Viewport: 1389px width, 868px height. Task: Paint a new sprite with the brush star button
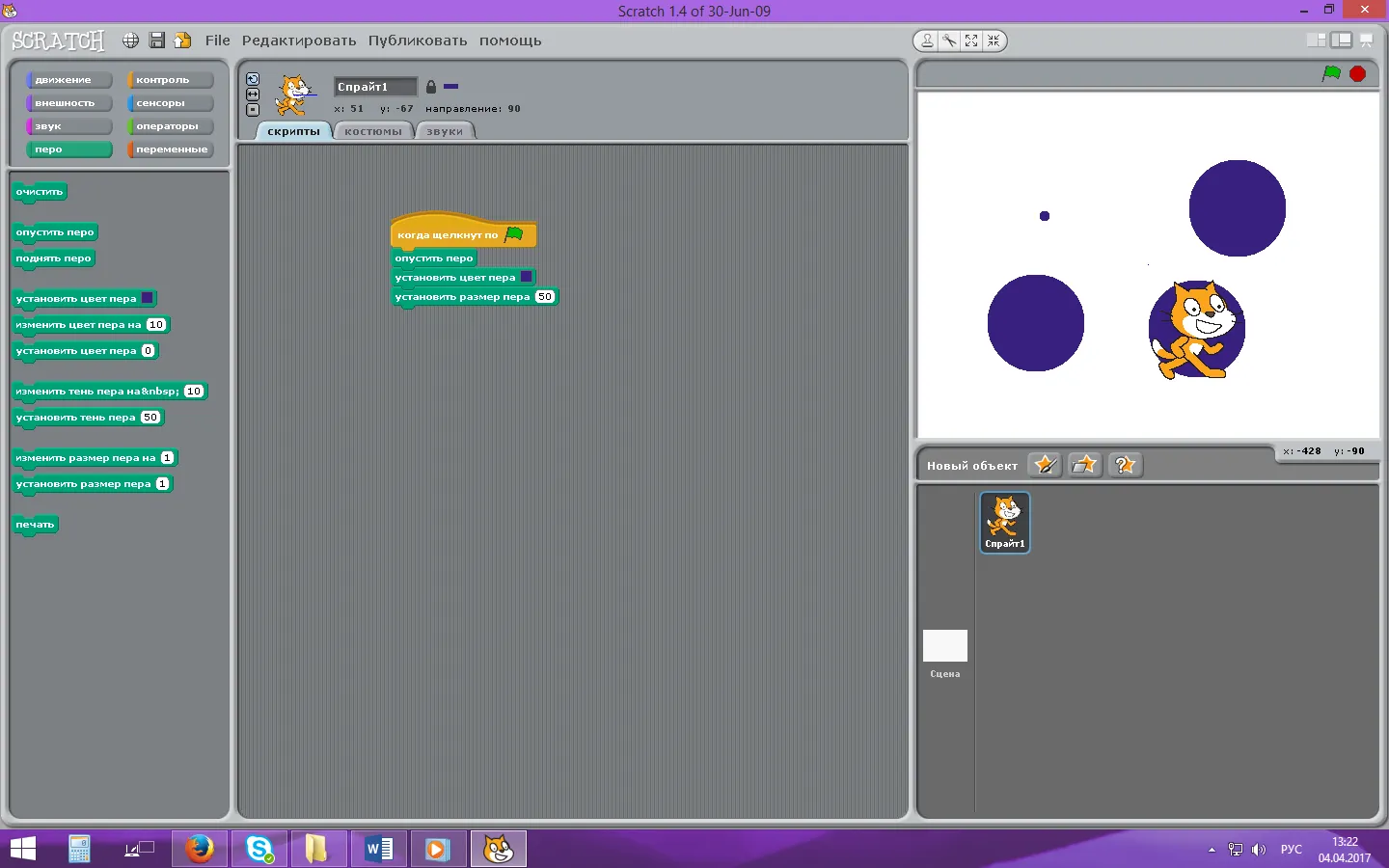pyautogui.click(x=1045, y=465)
